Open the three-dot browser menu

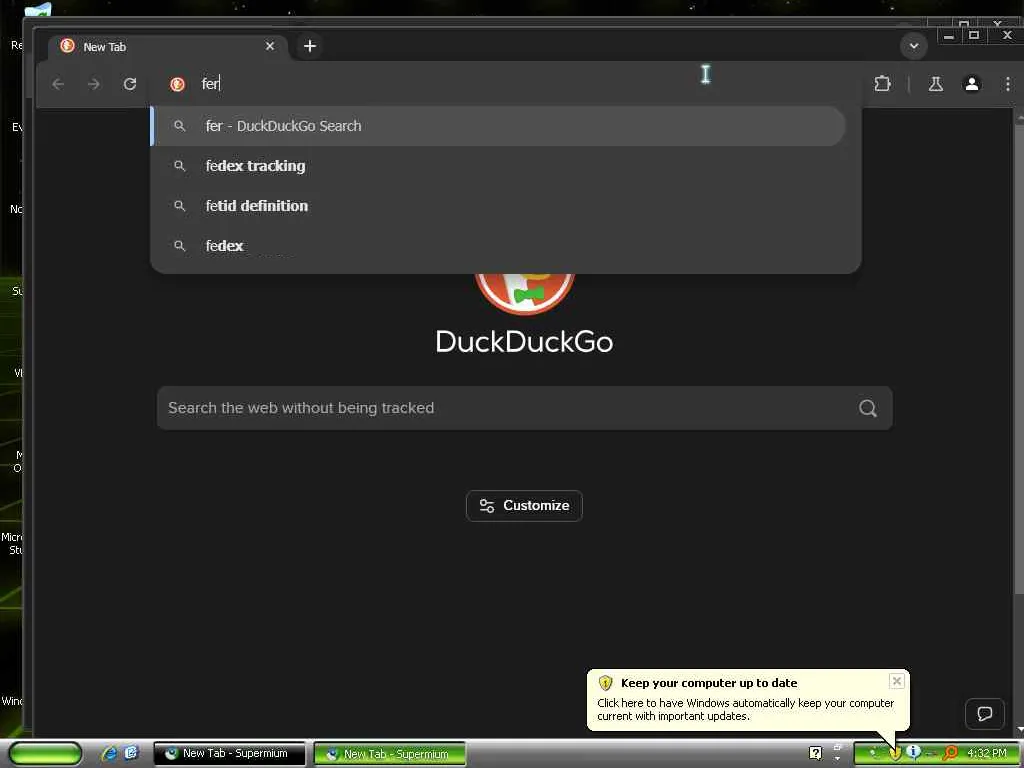point(1008,84)
